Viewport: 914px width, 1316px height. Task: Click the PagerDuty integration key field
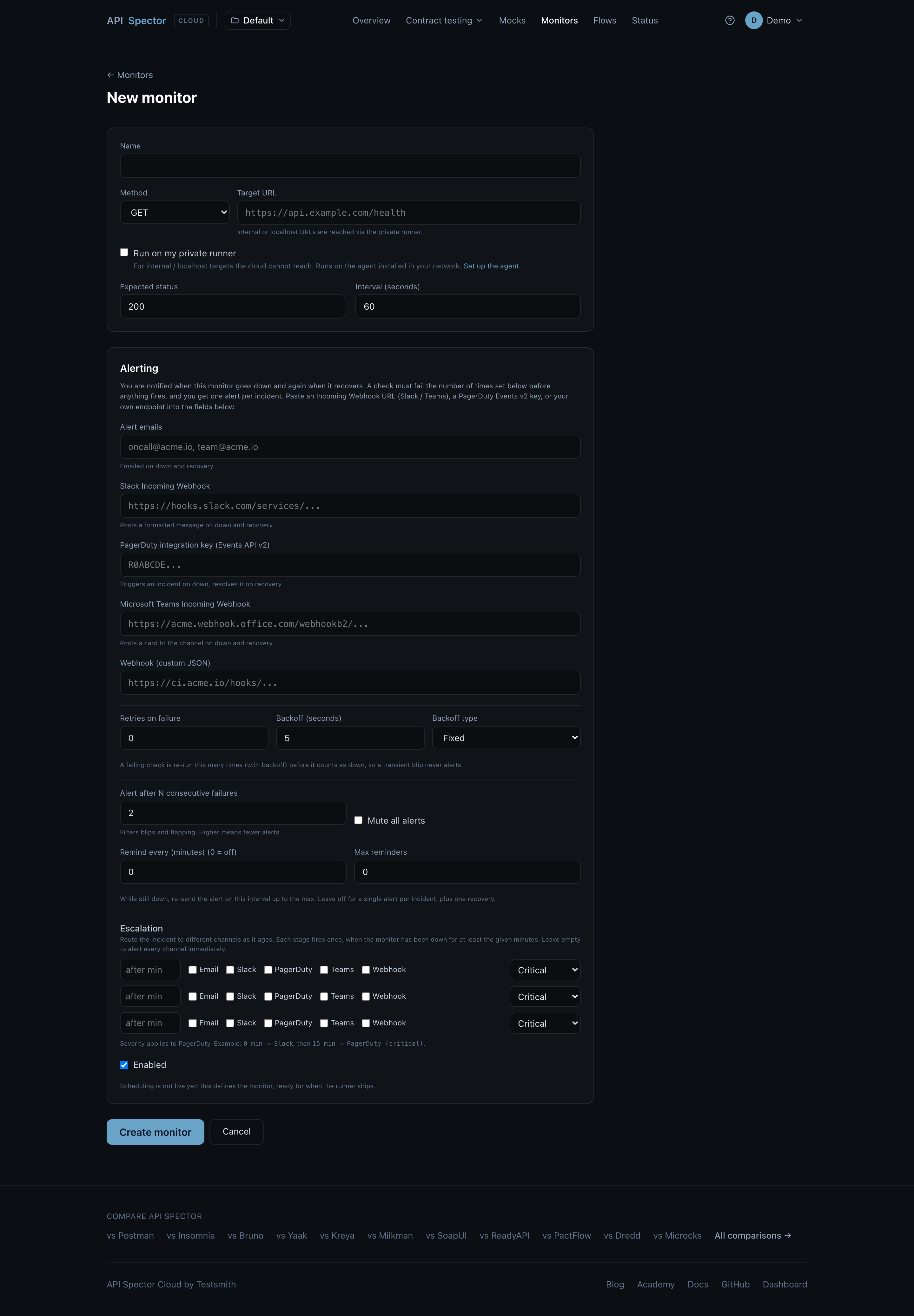(x=350, y=564)
